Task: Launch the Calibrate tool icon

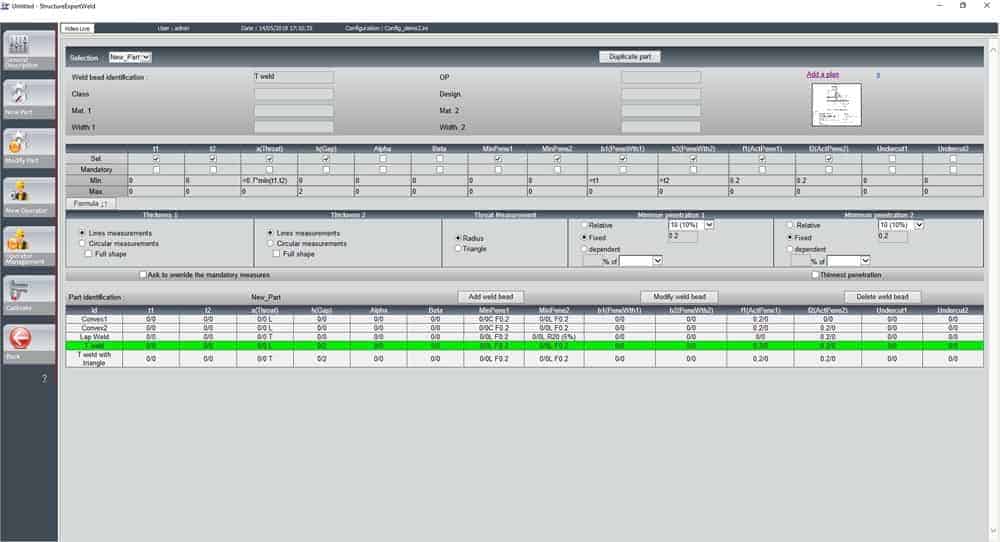Action: coord(29,293)
